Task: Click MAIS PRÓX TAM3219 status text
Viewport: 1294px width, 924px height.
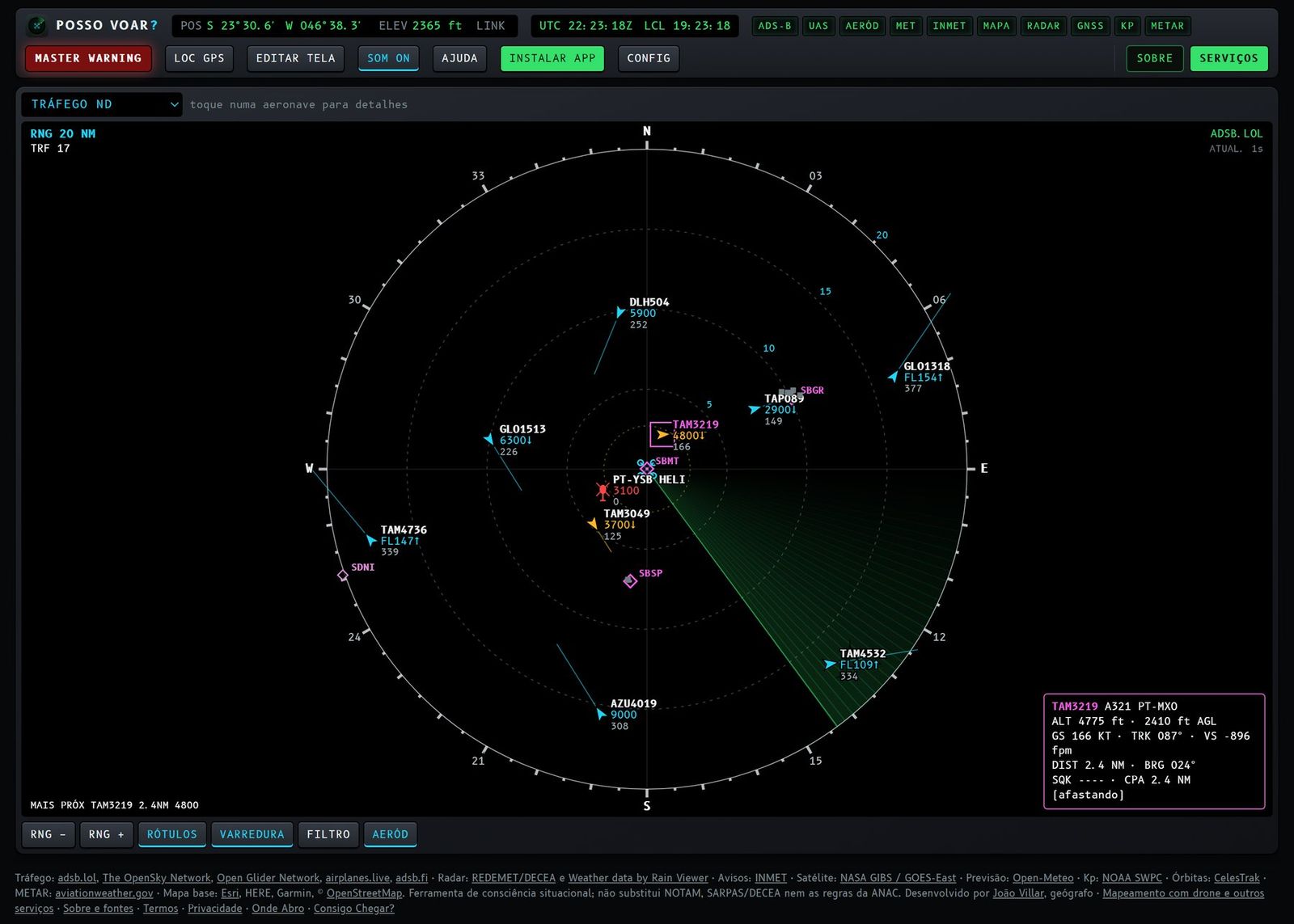Action: tap(114, 805)
